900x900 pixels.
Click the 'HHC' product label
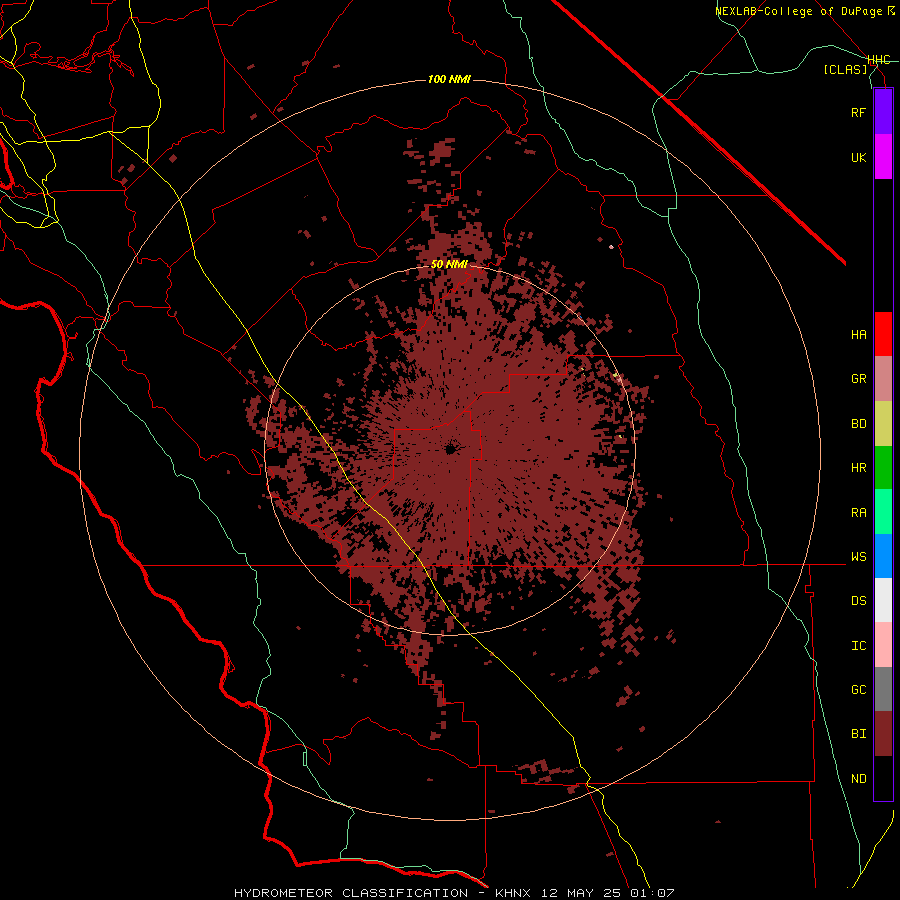[879, 60]
